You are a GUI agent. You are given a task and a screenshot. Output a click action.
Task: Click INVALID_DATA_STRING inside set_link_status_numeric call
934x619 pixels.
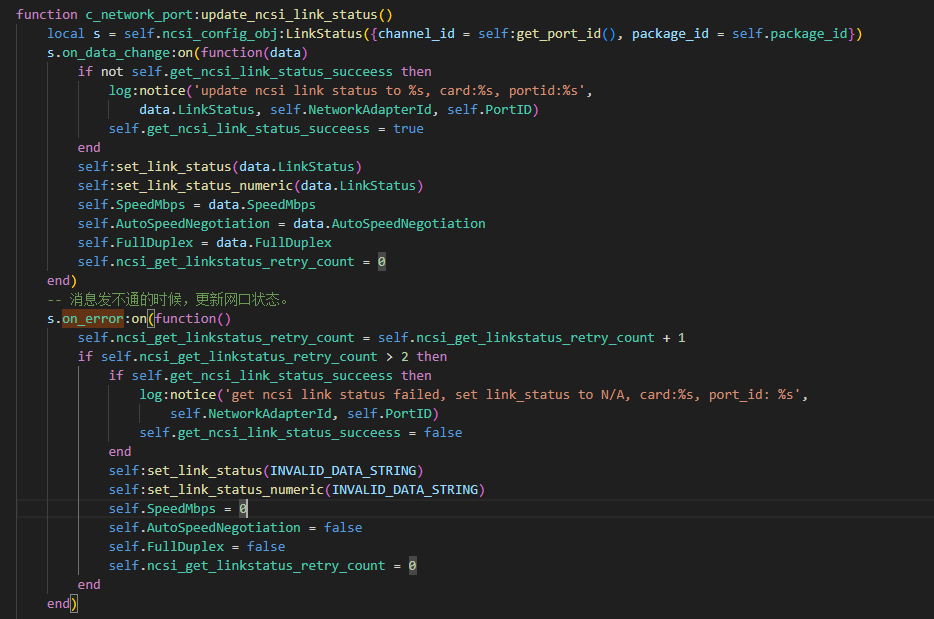(407, 490)
